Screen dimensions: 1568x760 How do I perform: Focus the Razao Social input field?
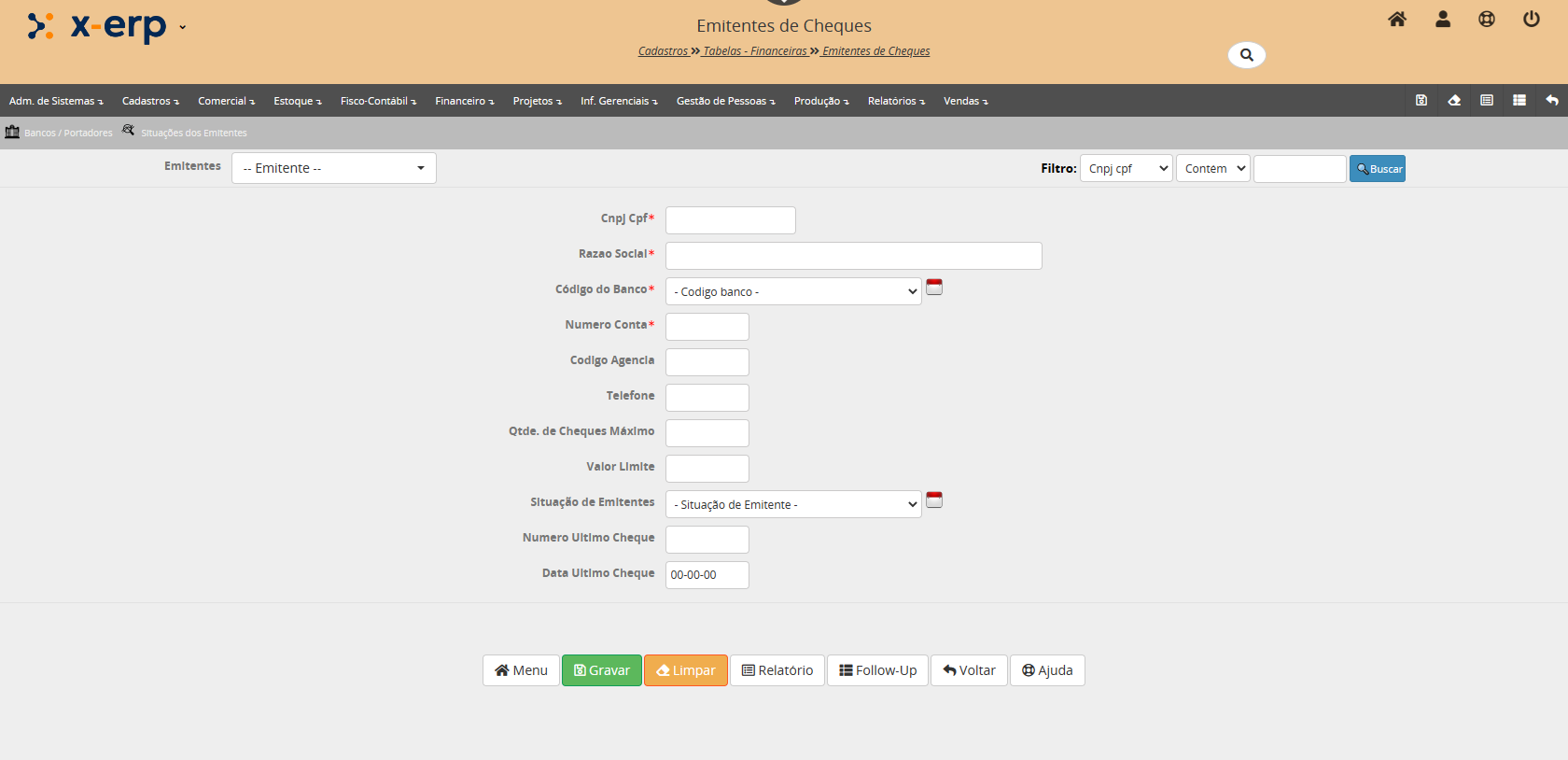[853, 256]
